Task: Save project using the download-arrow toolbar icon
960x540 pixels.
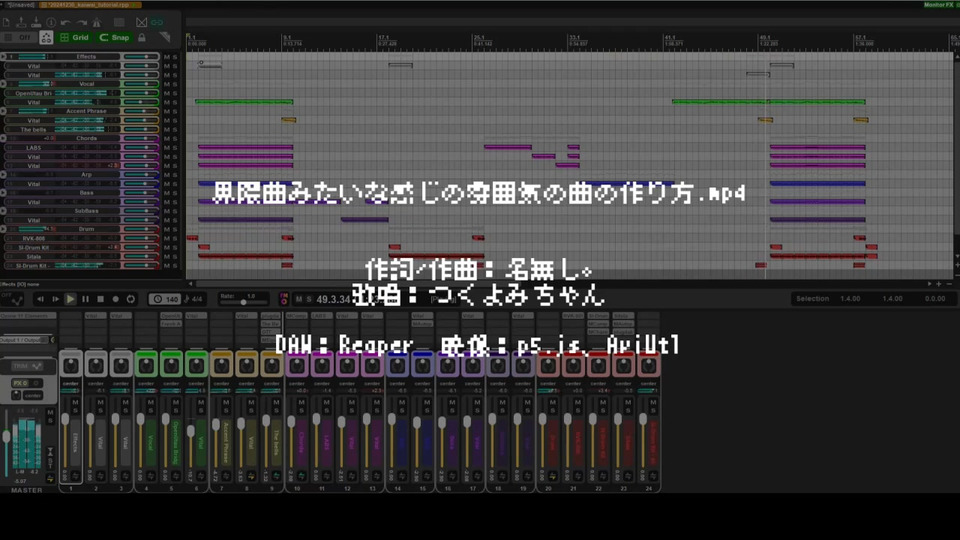Action: (36, 23)
